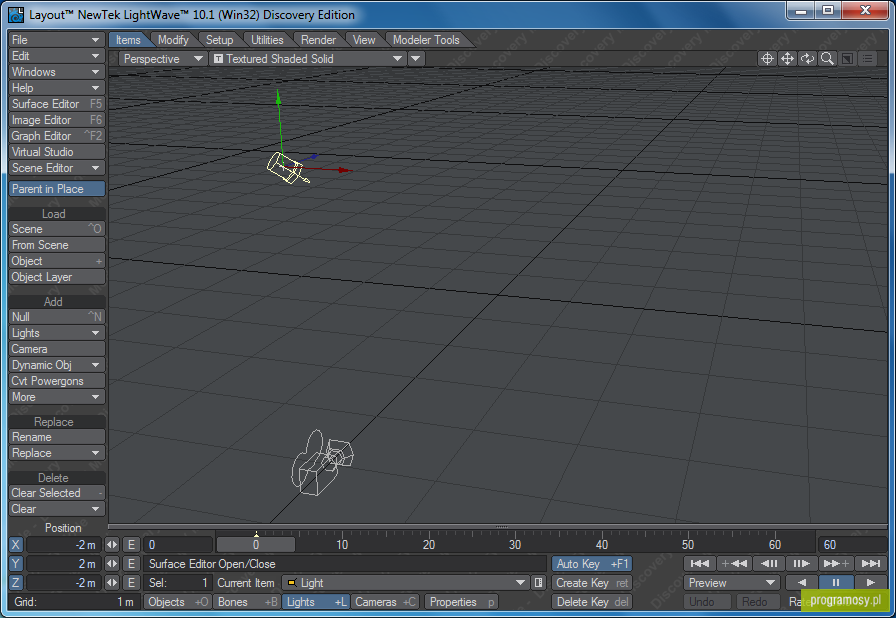Image resolution: width=896 pixels, height=618 pixels.
Task: Expand the Scene Editor dropdown
Action: [x=57, y=167]
